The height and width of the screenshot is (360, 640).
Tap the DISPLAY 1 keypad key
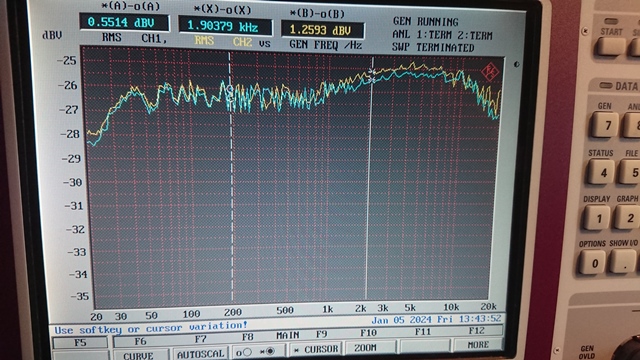click(x=598, y=218)
